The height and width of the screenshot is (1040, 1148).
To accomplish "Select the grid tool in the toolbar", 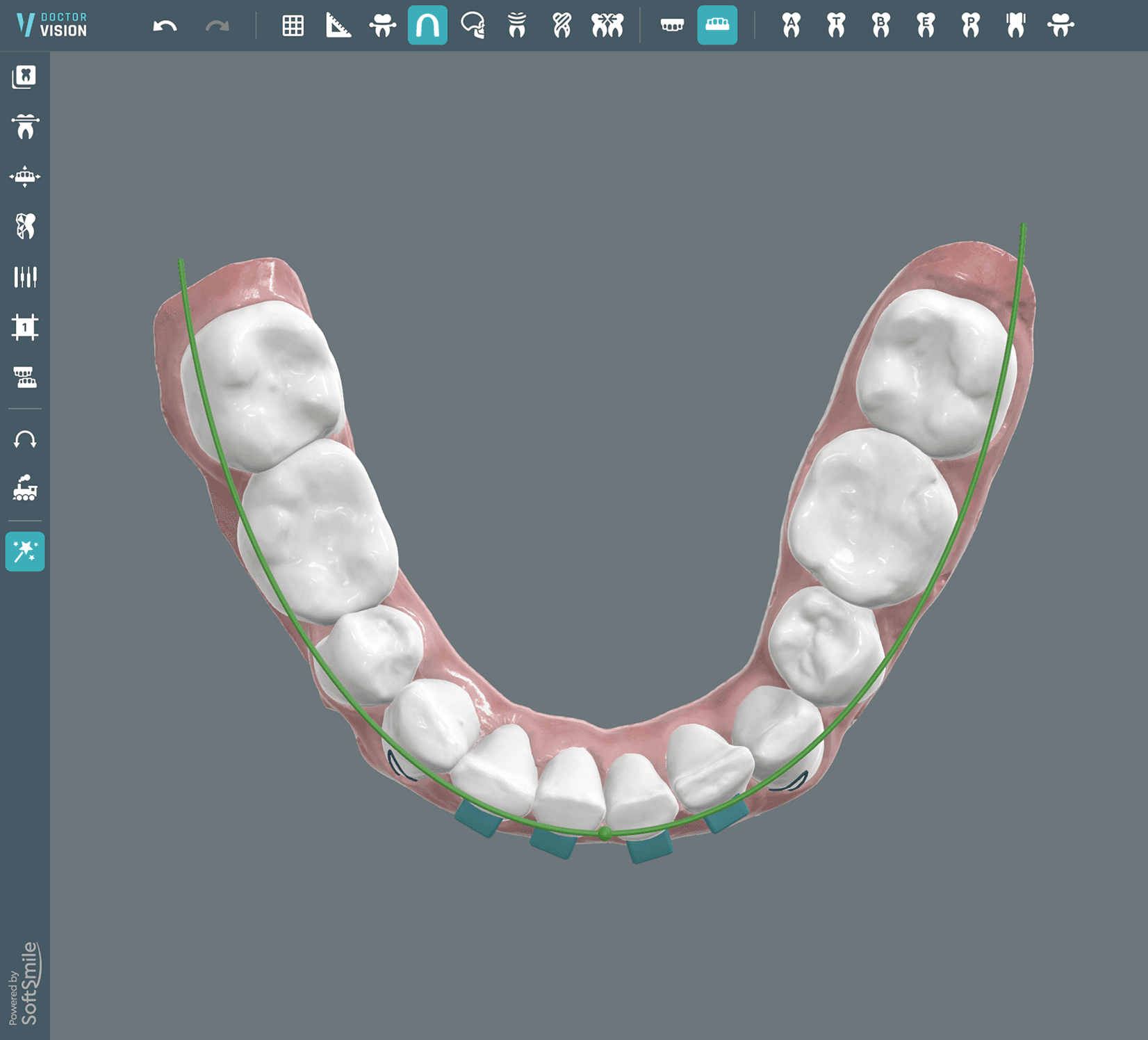I will point(293,26).
